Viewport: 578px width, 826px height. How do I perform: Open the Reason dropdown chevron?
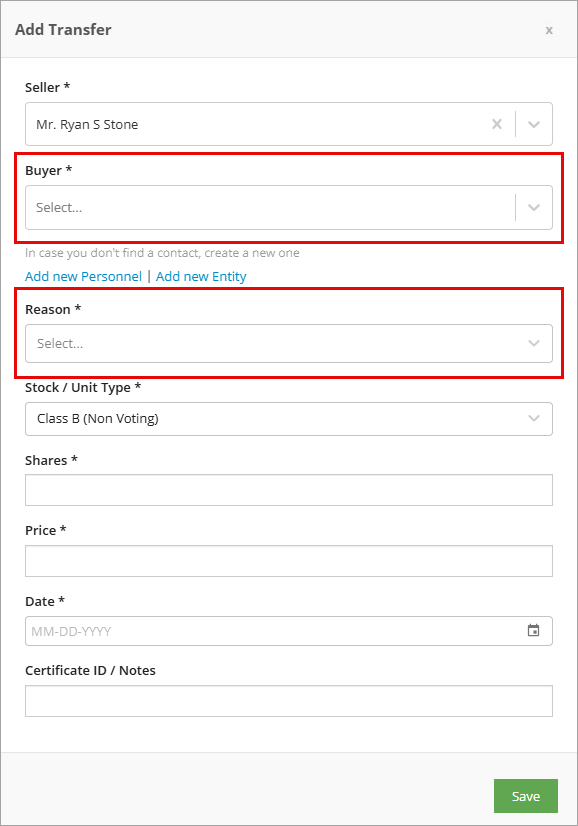[534, 343]
